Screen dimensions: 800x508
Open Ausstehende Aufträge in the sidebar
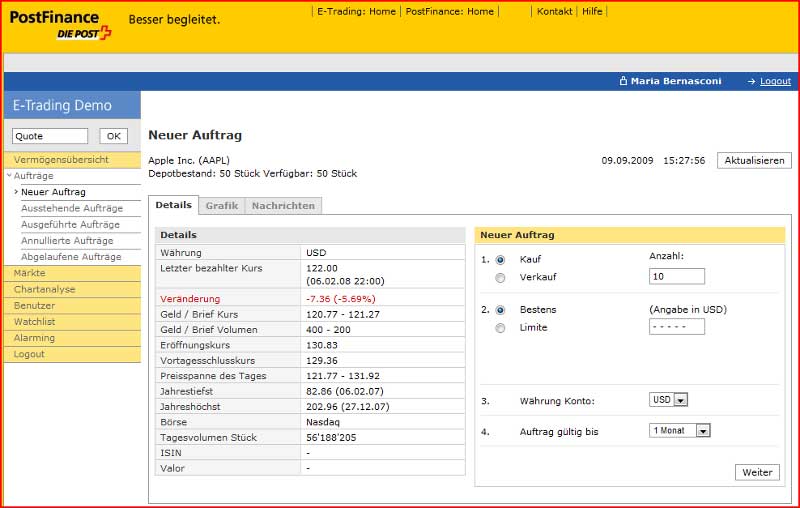pos(72,208)
